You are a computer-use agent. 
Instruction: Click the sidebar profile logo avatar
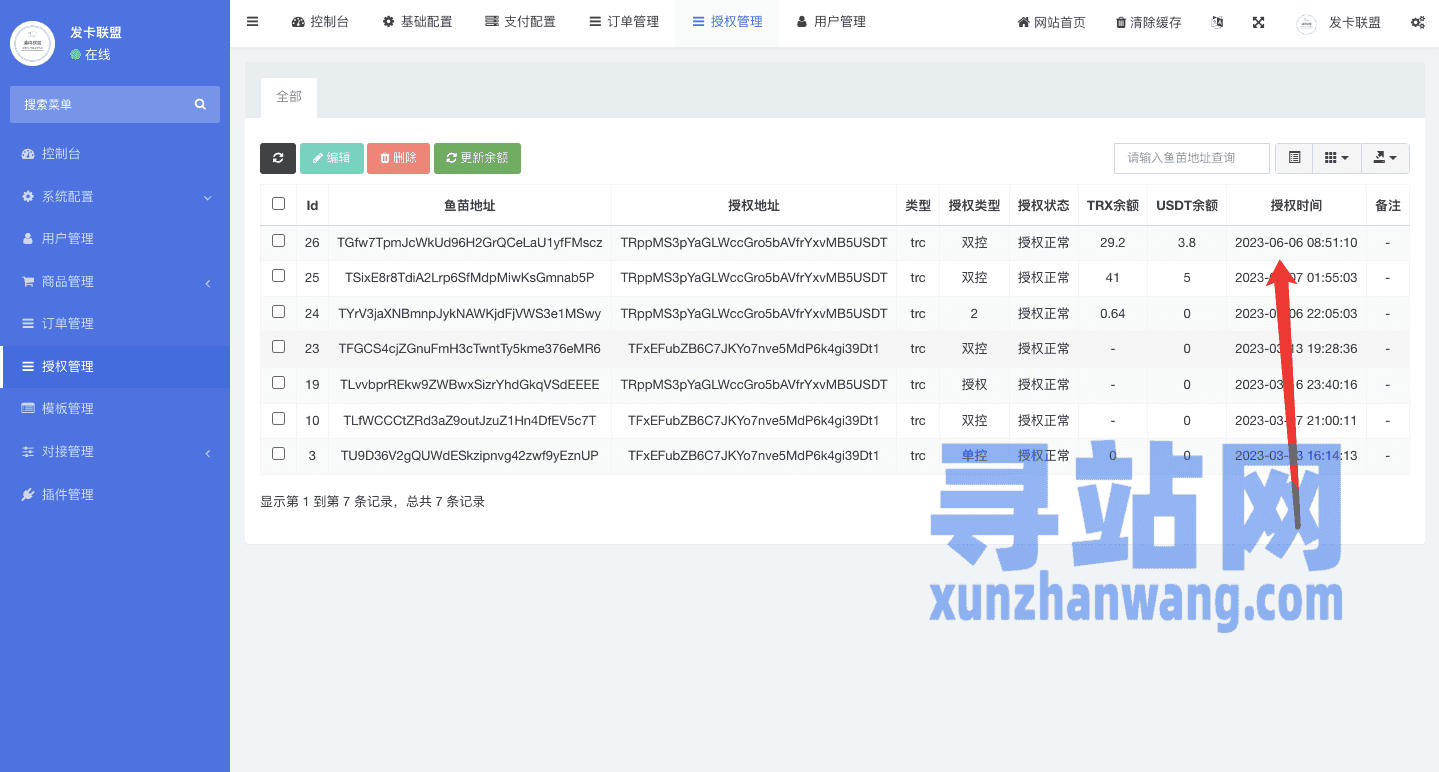(32, 43)
